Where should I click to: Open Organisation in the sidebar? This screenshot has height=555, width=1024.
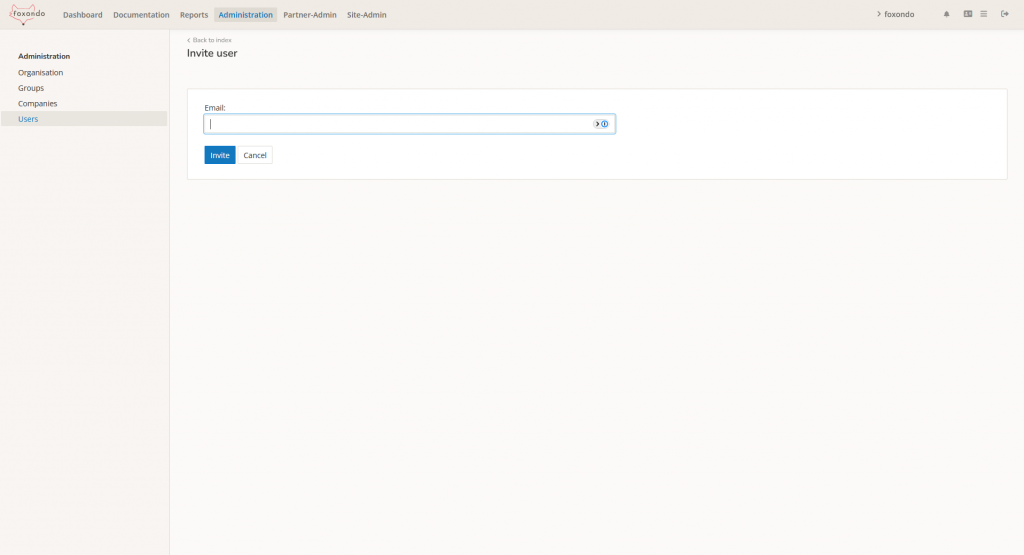(40, 72)
